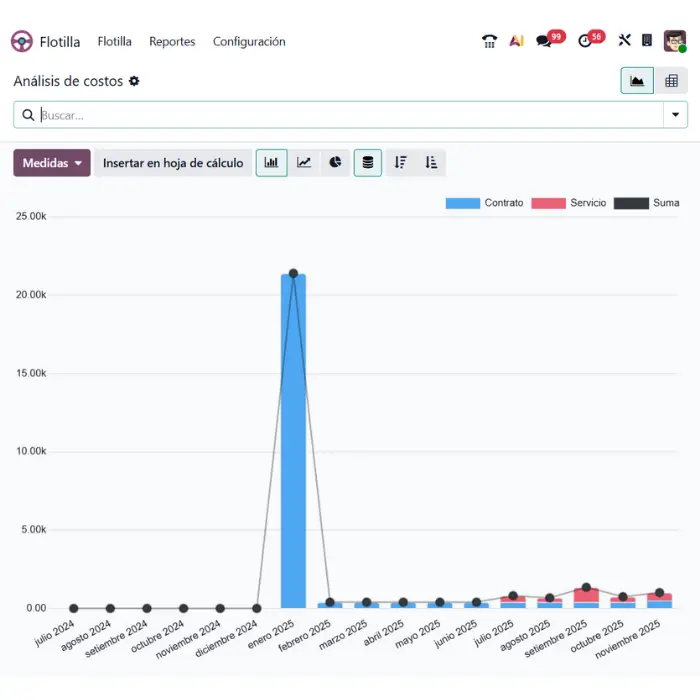Select the bar chart view icon
Image resolution: width=700 pixels, height=700 pixels.
(271, 163)
